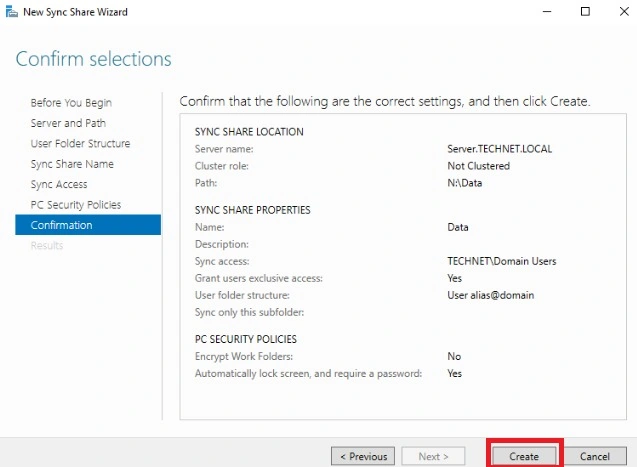Click the TECHNET\Domain Users value
Viewport: 637px width, 467px height.
coord(502,261)
